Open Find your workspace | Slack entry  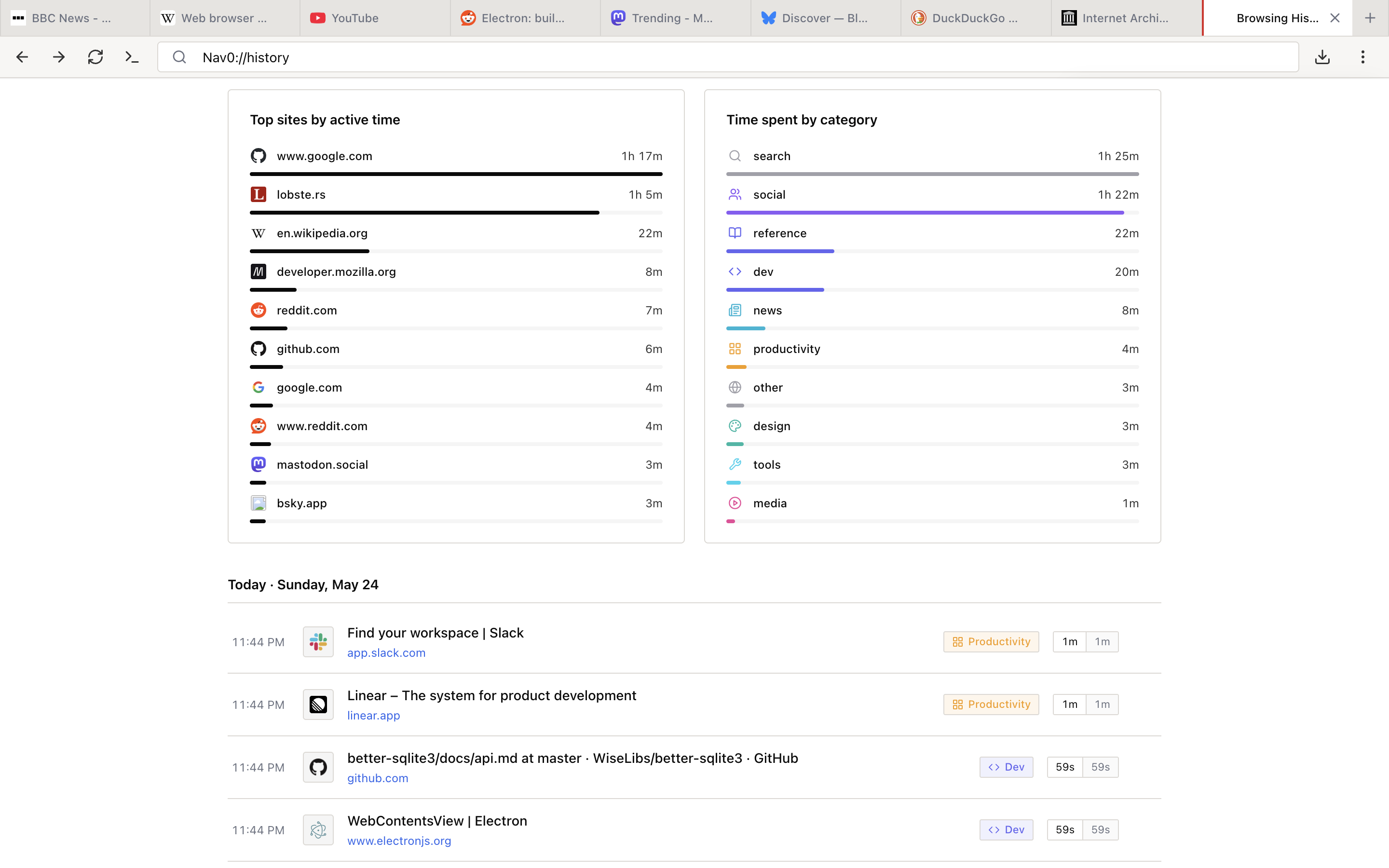(435, 633)
